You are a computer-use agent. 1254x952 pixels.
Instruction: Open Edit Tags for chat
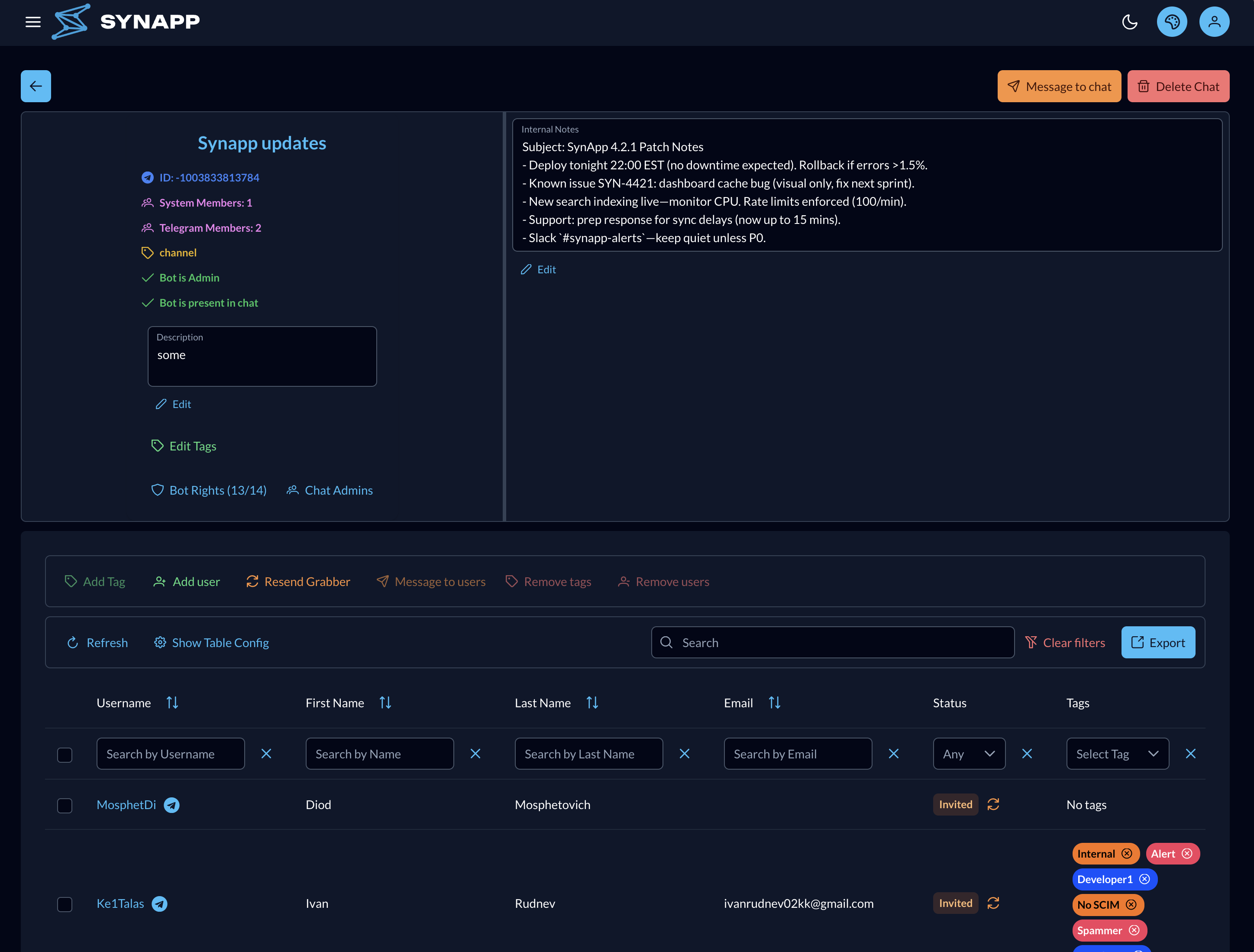click(x=184, y=446)
